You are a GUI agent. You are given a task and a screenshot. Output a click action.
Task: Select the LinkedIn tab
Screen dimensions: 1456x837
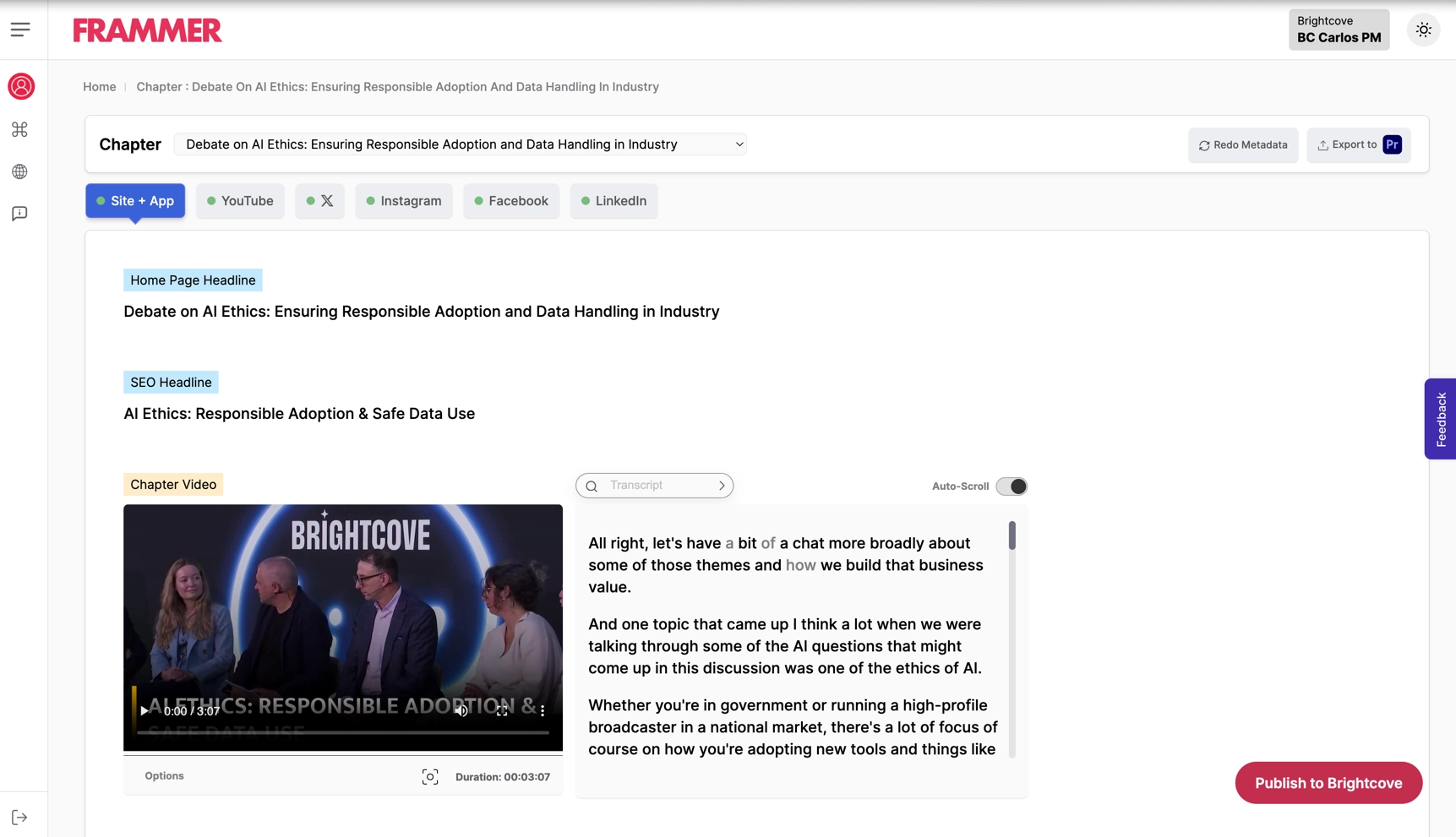[613, 201]
